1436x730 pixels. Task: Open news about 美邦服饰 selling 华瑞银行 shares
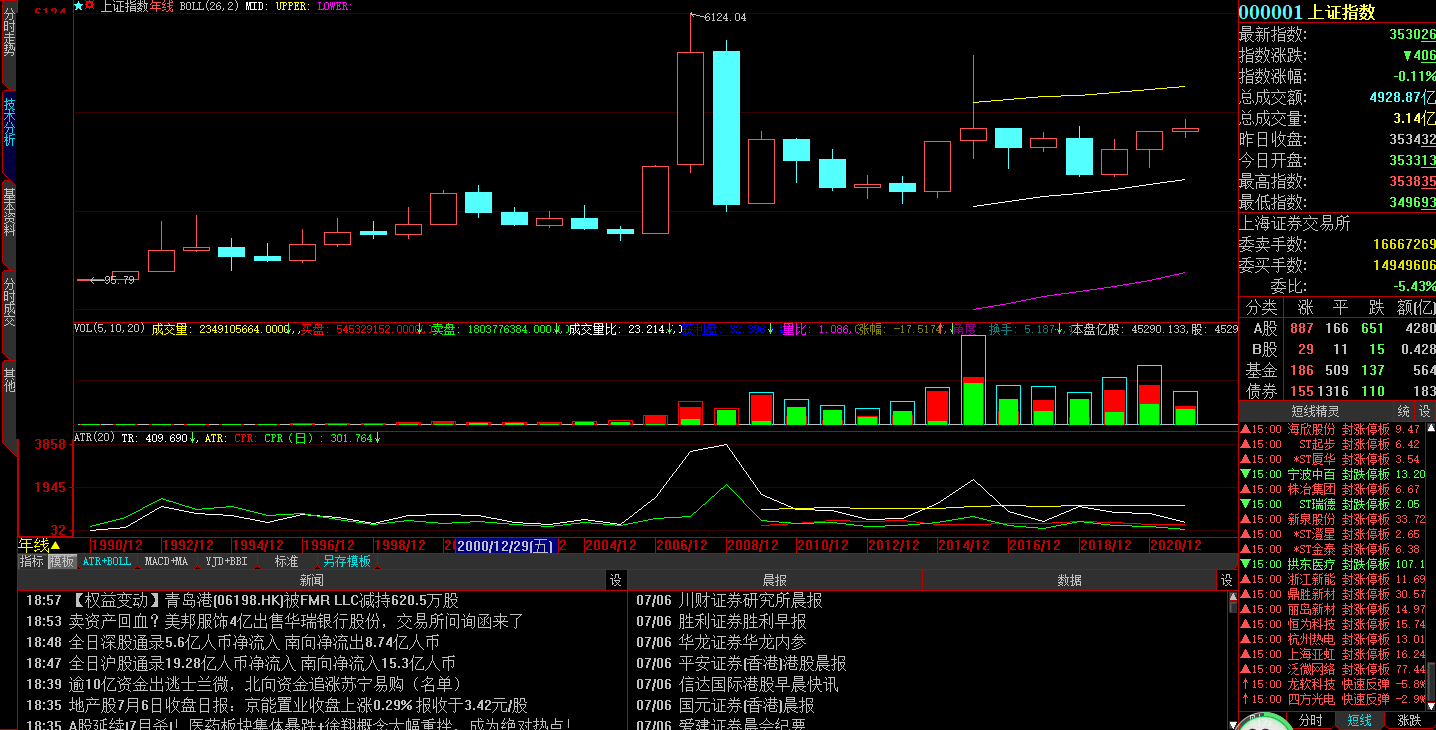[x=275, y=622]
